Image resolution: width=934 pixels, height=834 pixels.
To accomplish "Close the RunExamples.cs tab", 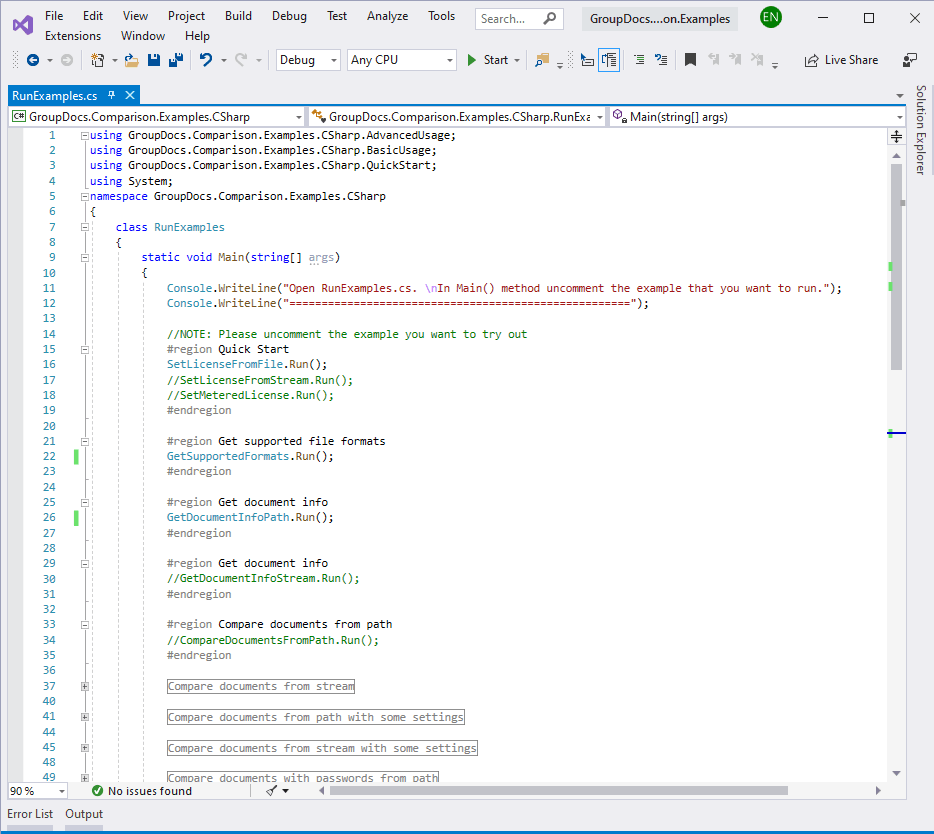I will pyautogui.click(x=130, y=95).
